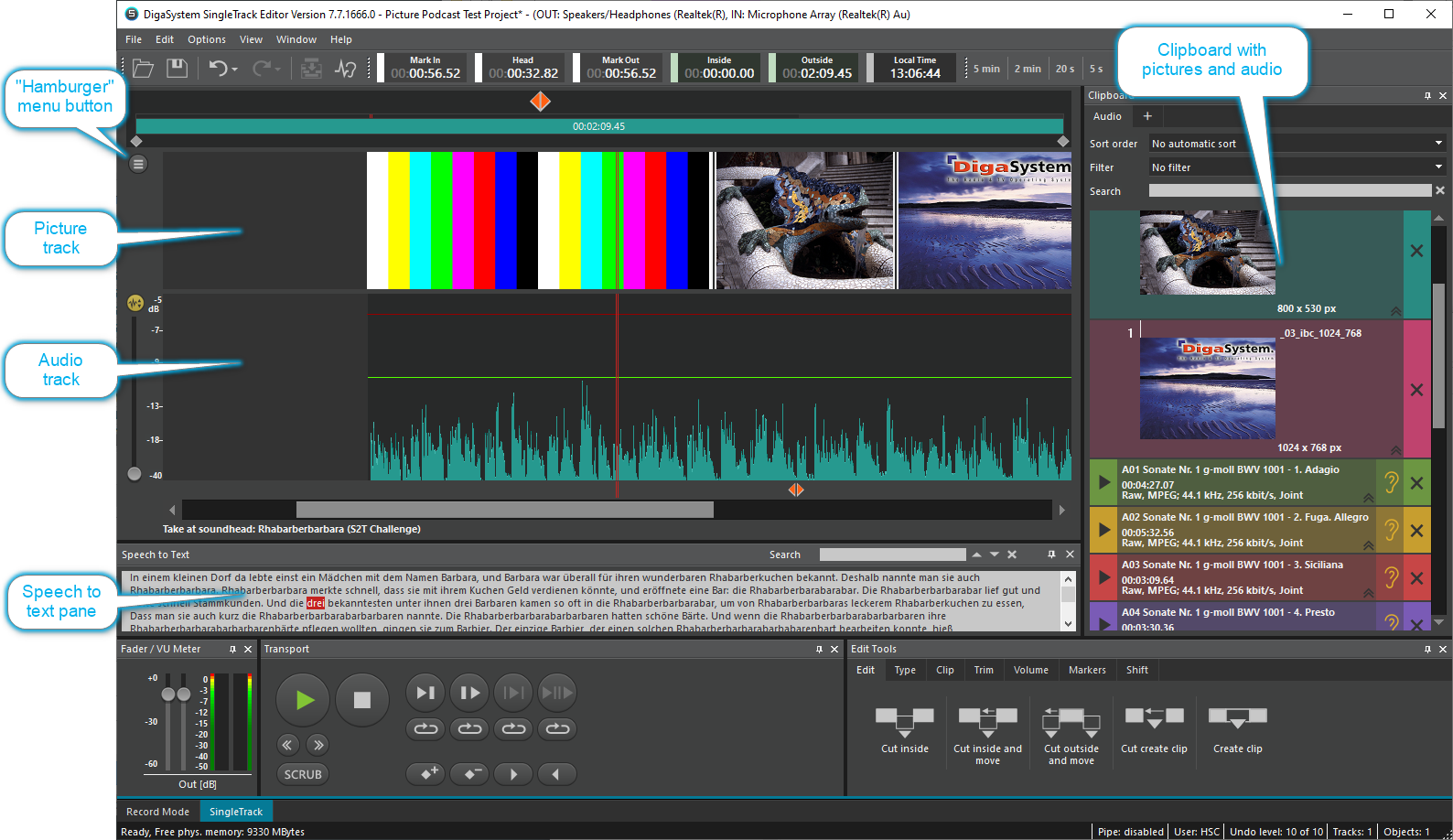Click the open folder icon in toolbar
Image resolution: width=1453 pixels, height=840 pixels.
[x=143, y=69]
